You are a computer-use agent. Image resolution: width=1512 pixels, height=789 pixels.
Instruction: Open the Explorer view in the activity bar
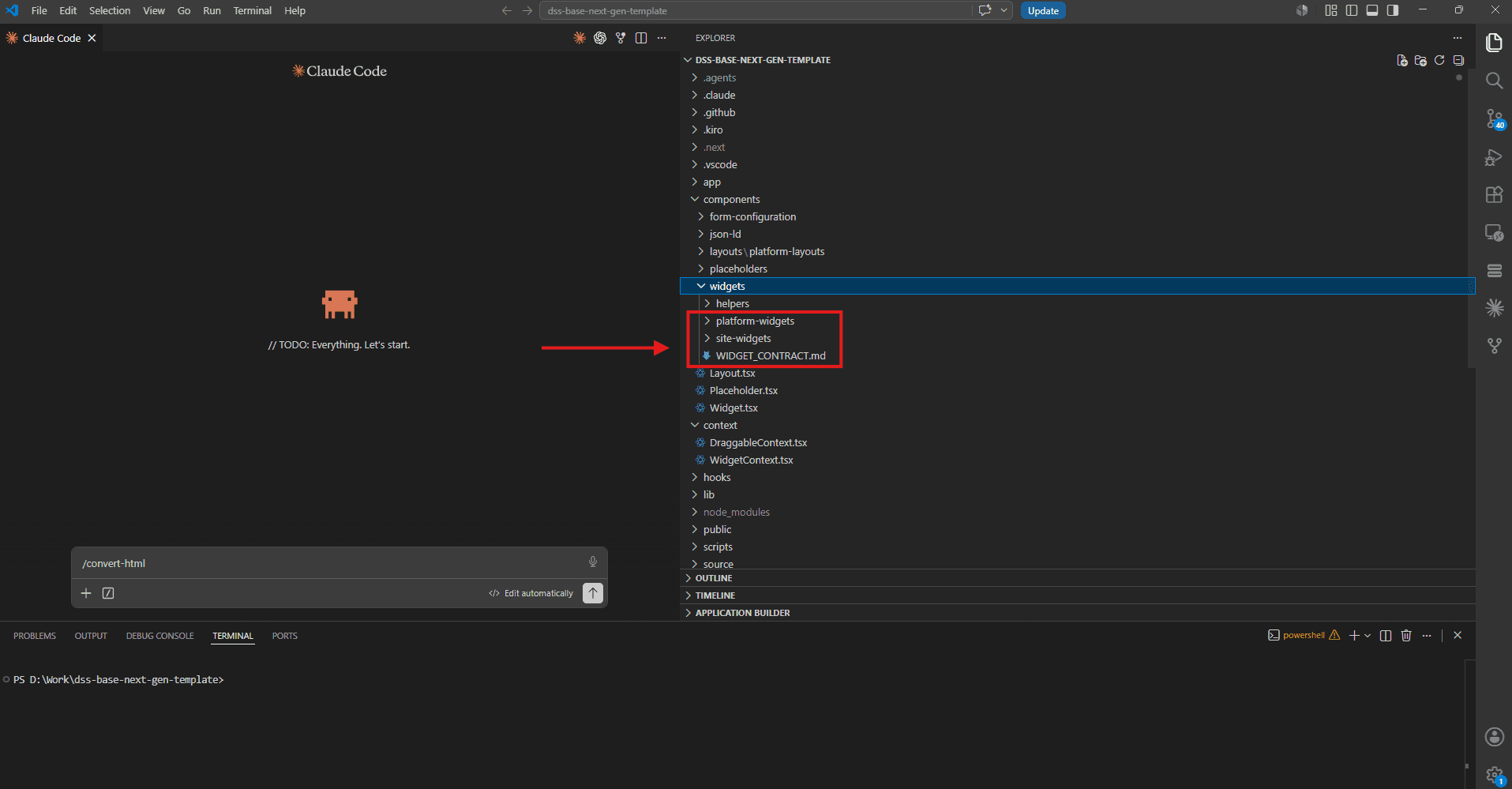tap(1494, 43)
